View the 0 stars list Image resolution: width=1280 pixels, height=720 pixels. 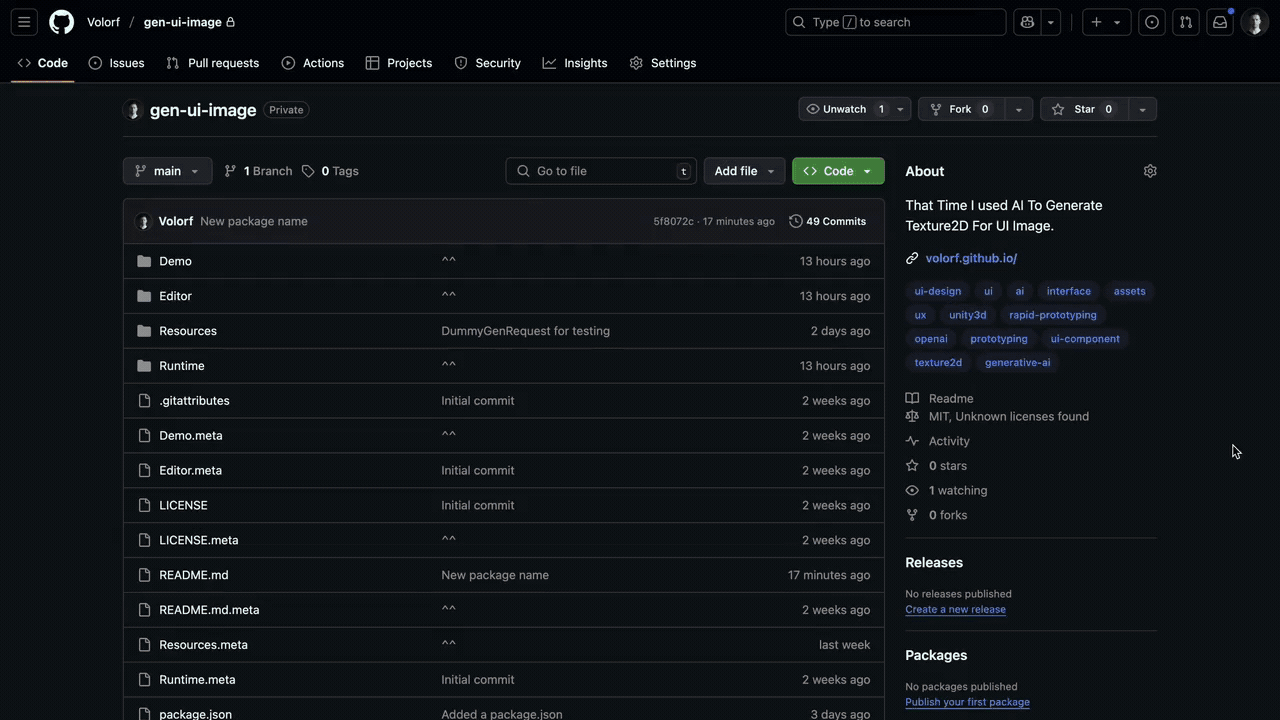(947, 466)
